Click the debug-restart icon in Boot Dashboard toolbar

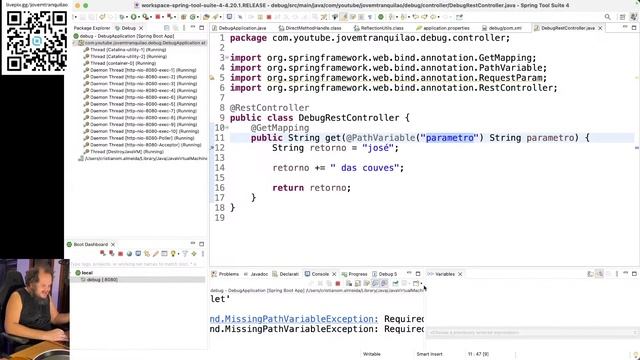pos(111,253)
